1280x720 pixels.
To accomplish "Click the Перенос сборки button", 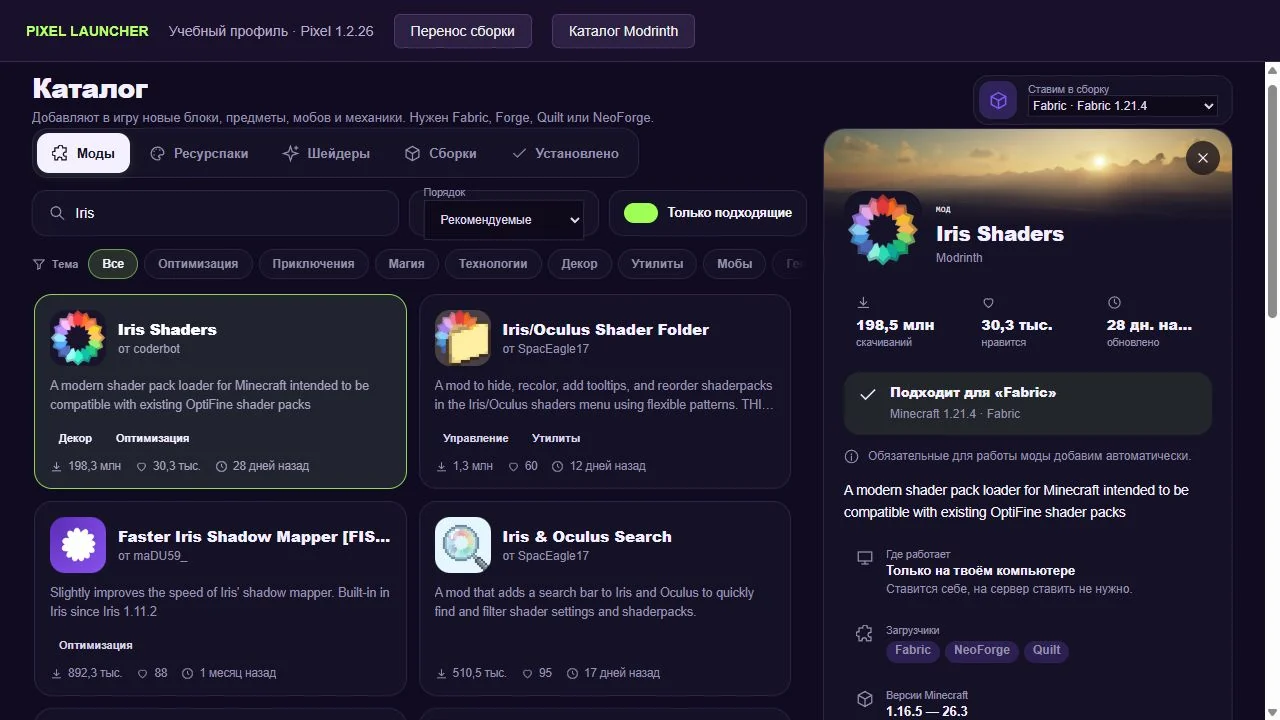I will pos(463,31).
